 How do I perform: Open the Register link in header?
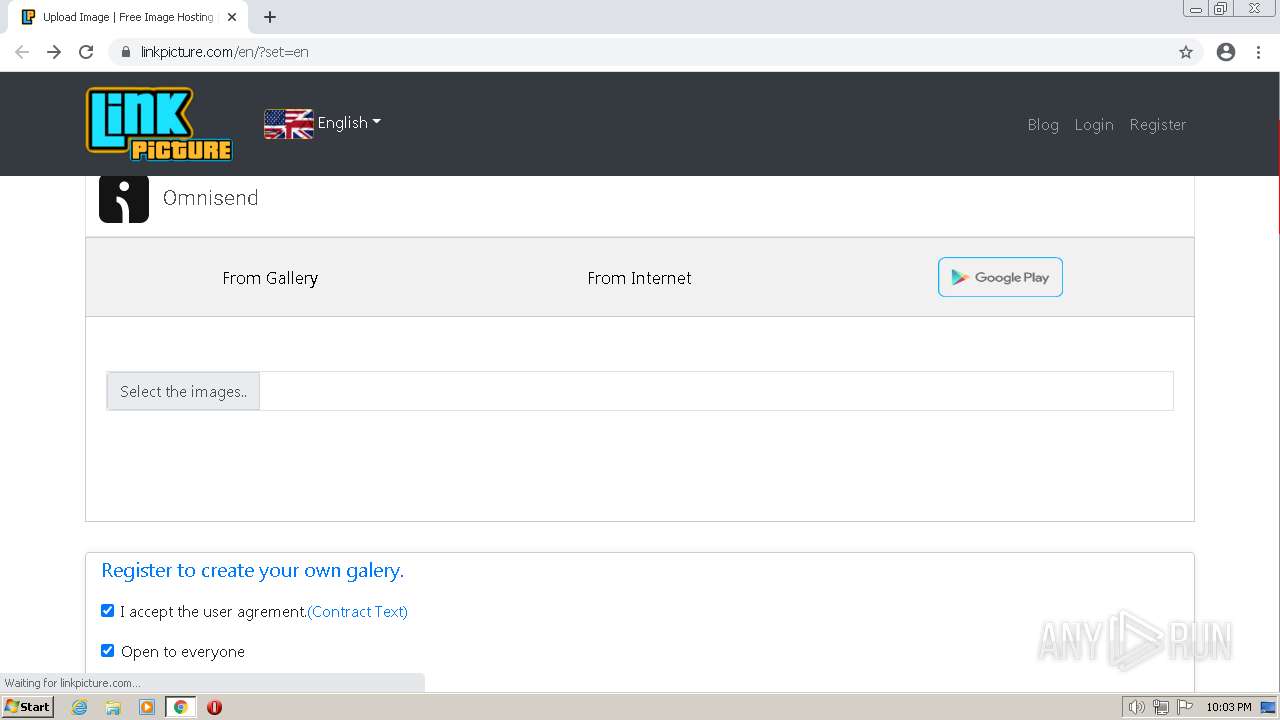pos(1158,124)
